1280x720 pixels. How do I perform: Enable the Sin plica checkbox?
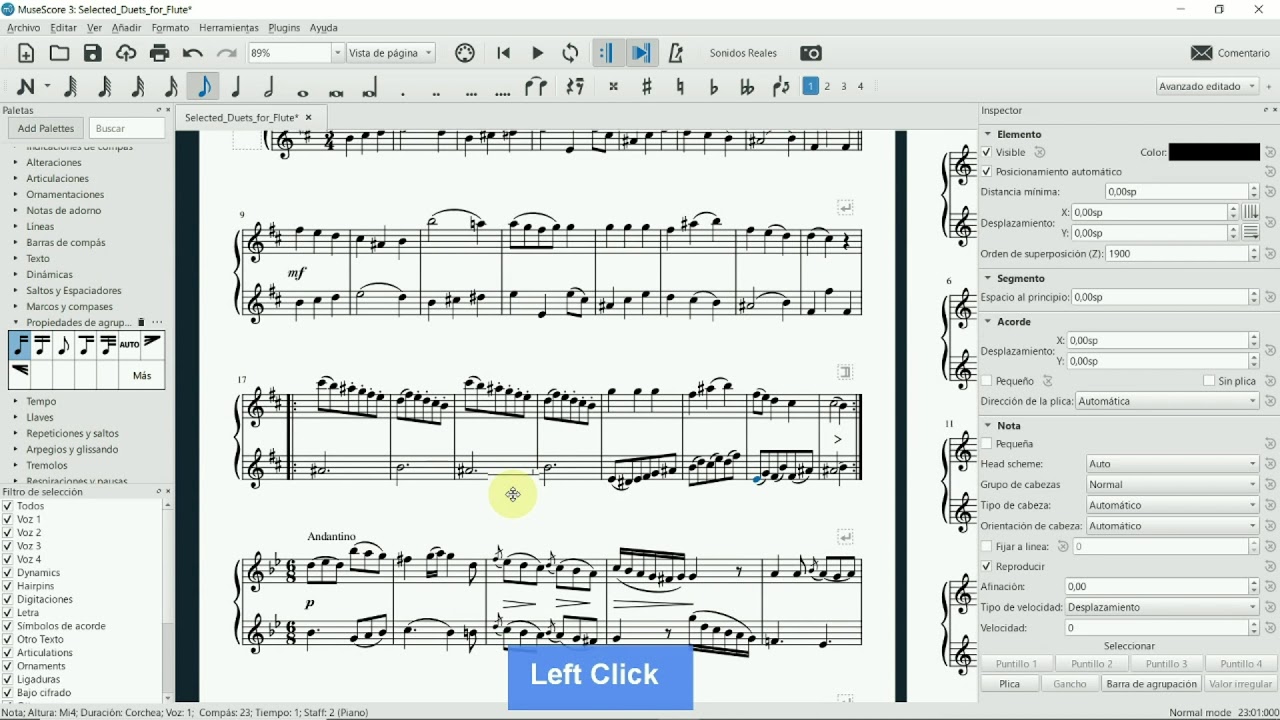(x=1209, y=381)
